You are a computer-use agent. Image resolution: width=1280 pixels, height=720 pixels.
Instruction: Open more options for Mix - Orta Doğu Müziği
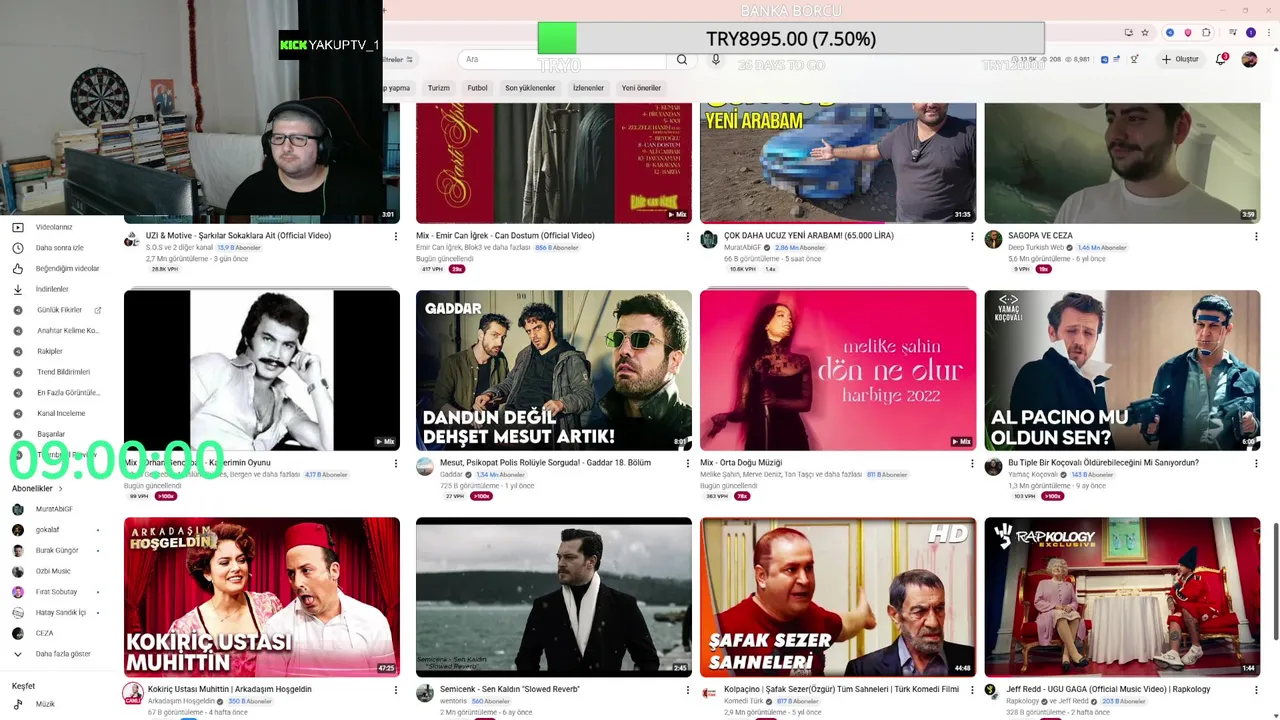972,464
